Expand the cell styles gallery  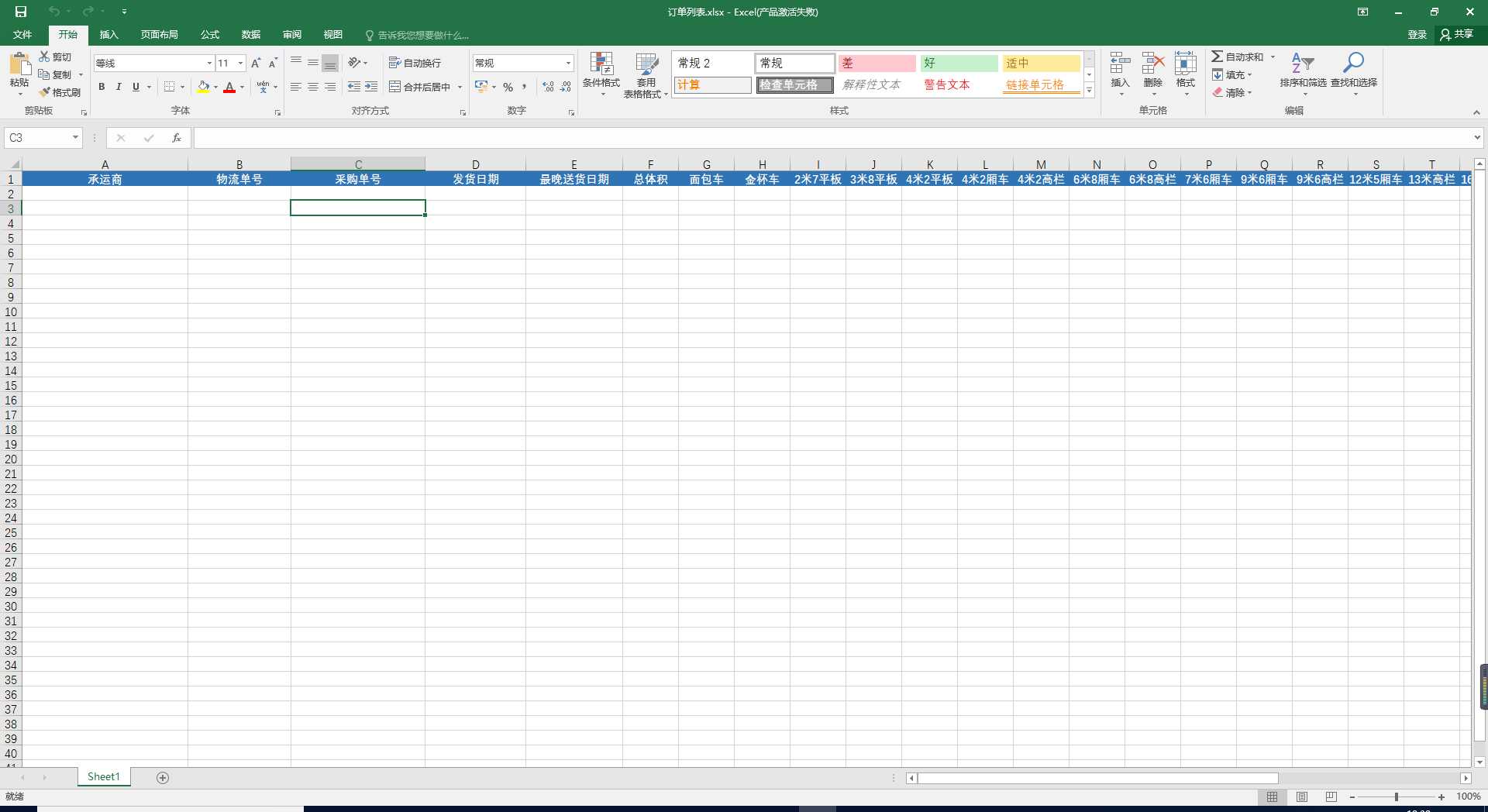pos(1089,91)
